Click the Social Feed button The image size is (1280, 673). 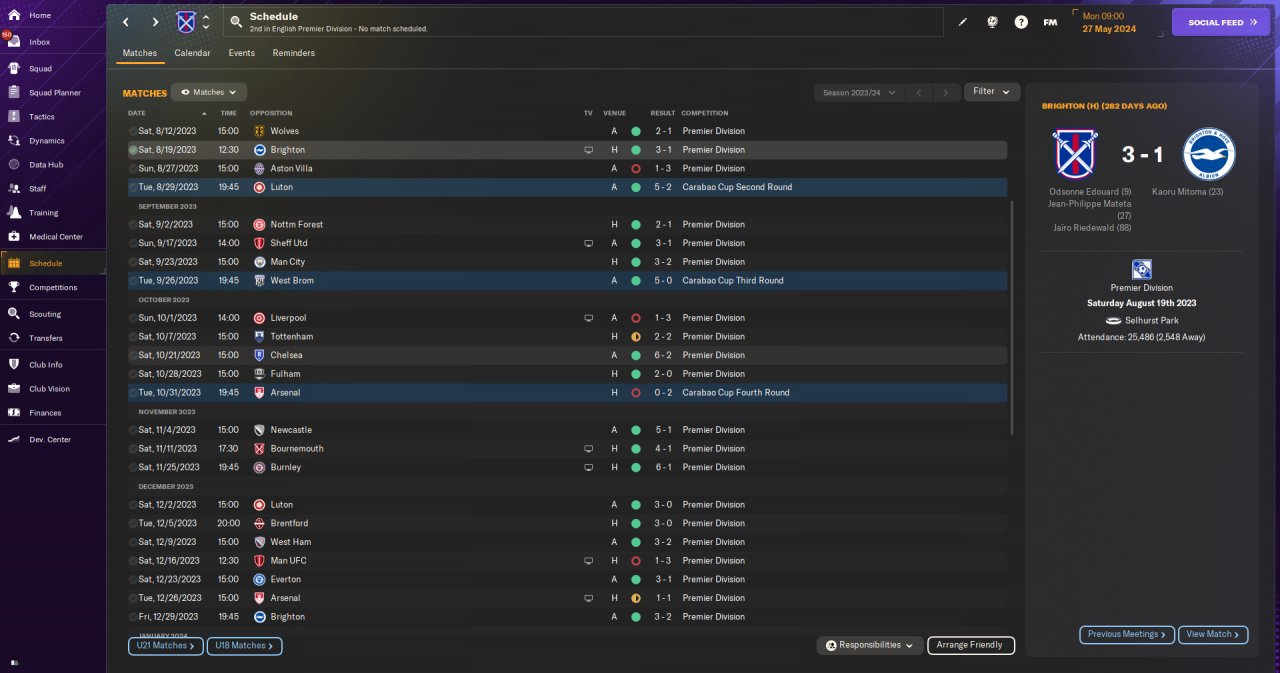[1220, 22]
